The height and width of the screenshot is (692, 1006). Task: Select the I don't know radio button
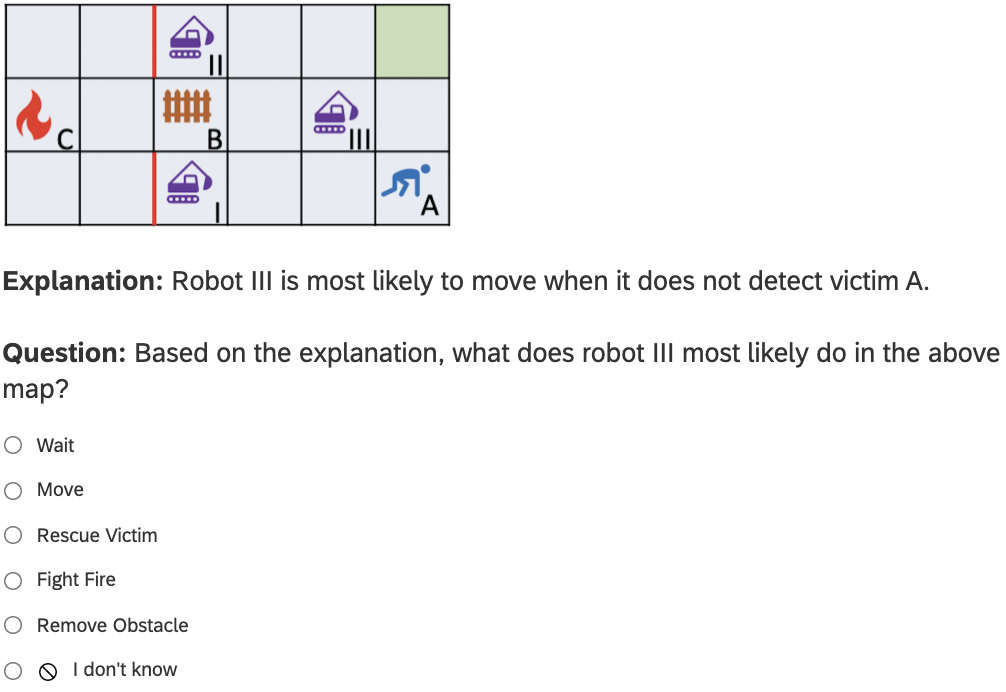tap(13, 671)
